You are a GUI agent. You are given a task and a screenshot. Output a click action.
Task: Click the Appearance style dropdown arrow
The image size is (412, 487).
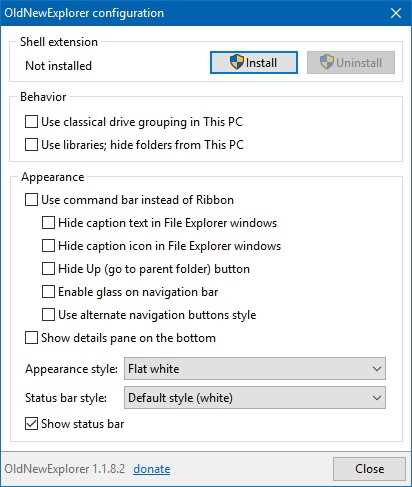pyautogui.click(x=377, y=369)
